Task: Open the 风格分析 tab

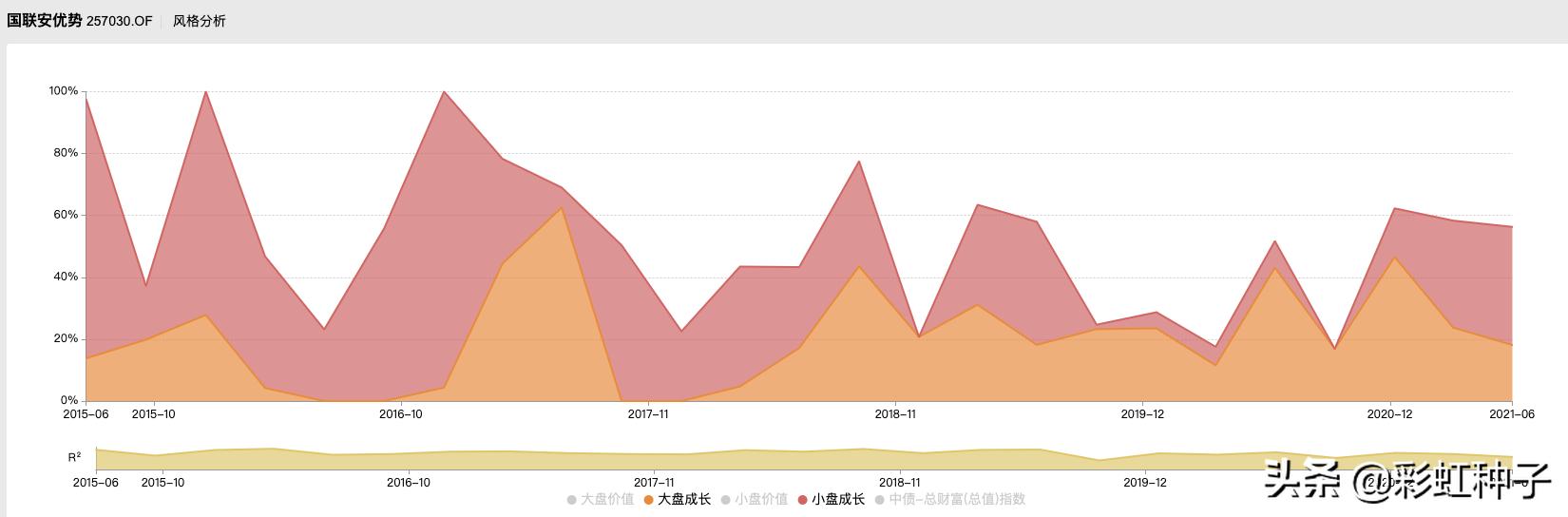Action: tap(200, 21)
